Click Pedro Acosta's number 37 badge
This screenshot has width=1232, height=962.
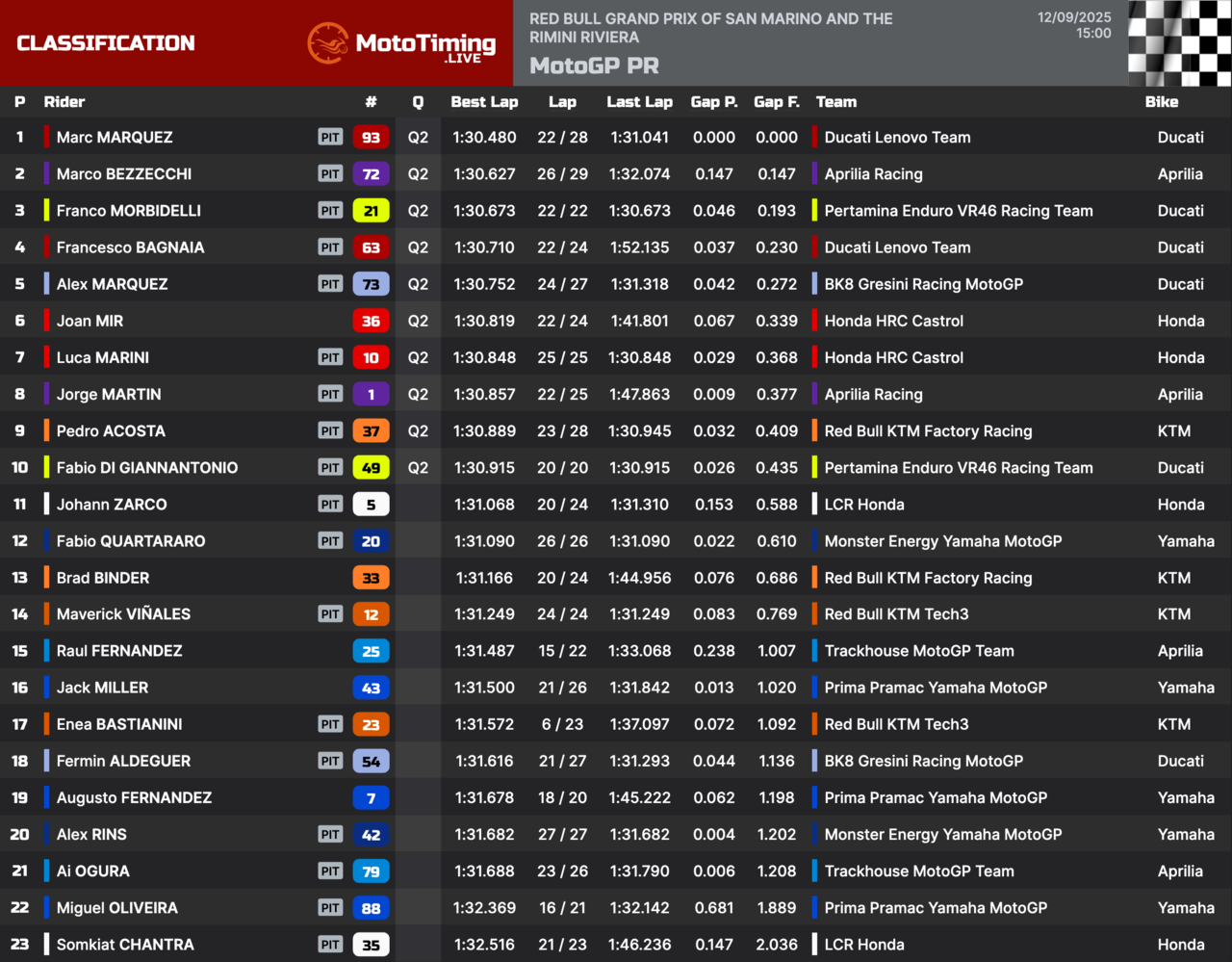[x=371, y=431]
